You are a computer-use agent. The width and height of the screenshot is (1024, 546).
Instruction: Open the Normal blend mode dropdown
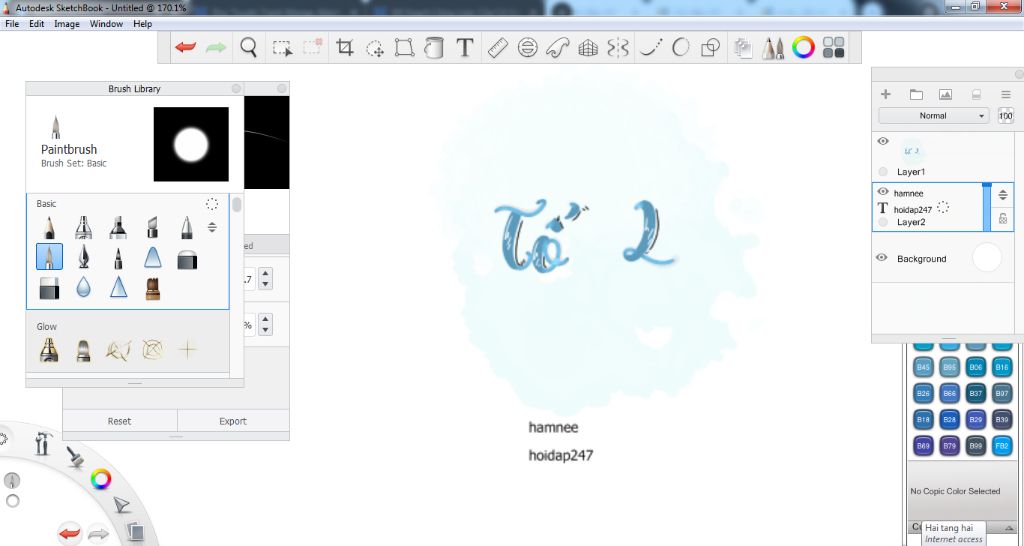(933, 116)
